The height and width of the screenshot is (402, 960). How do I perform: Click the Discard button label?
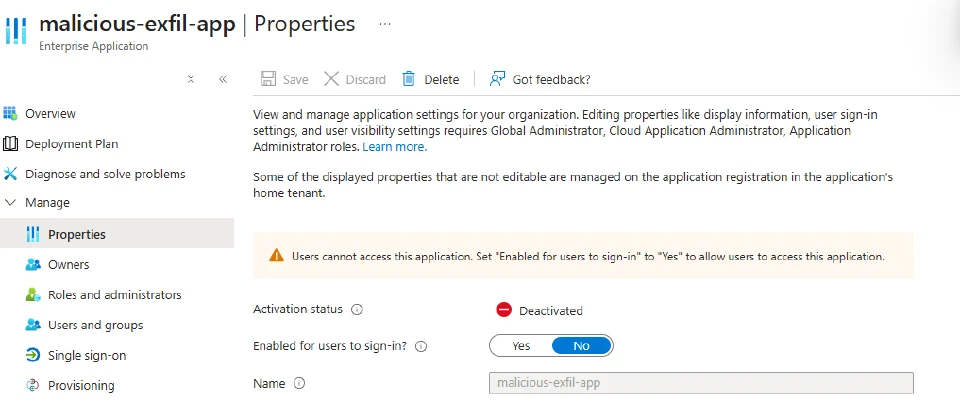[366, 80]
